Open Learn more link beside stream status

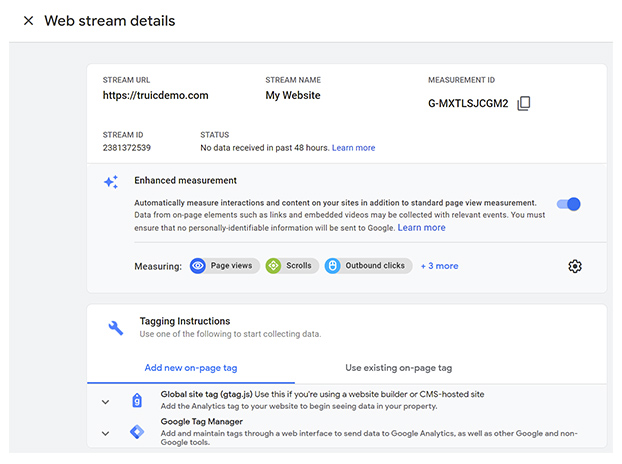click(x=353, y=148)
